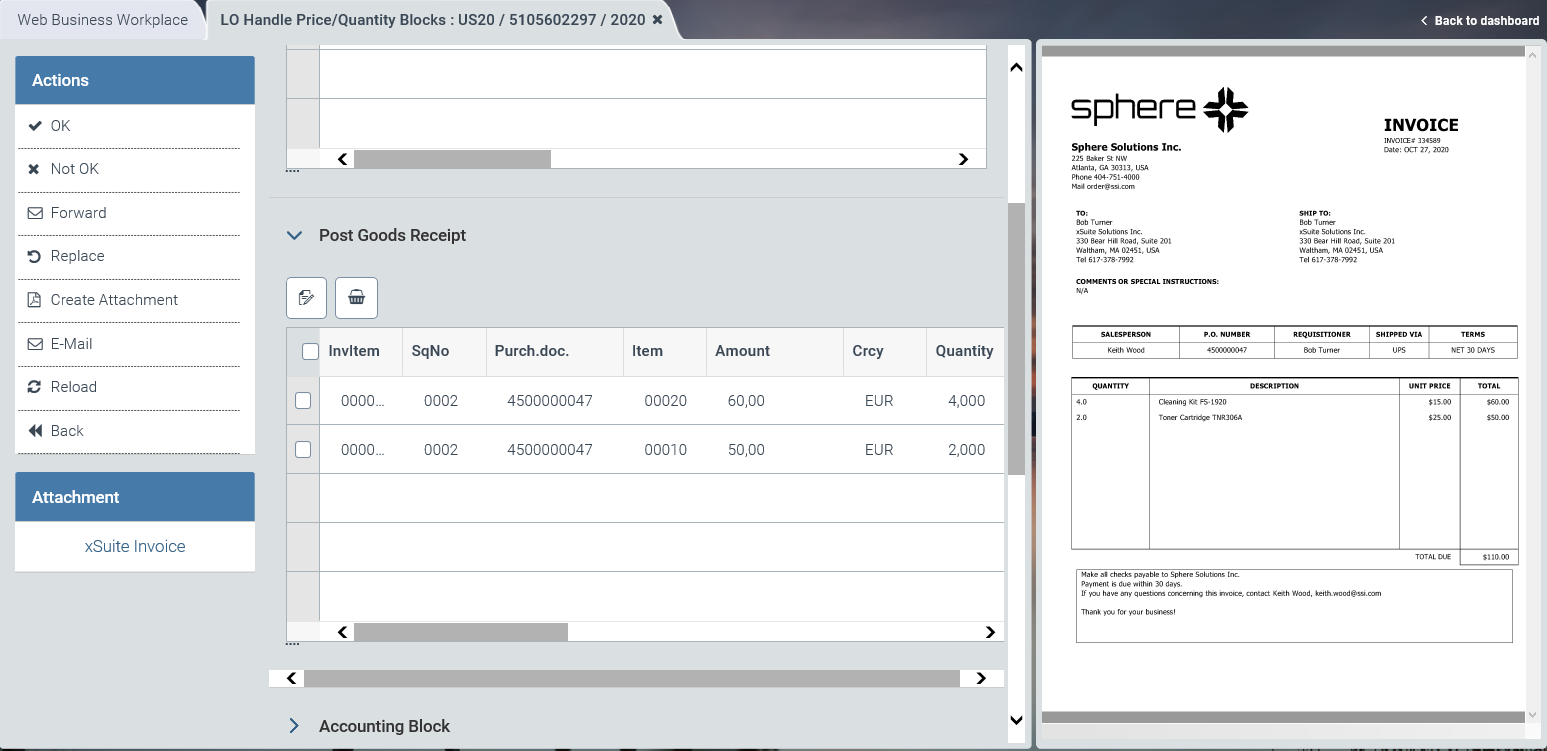
Task: Click the edit icon above goods receipt table
Action: (x=306, y=298)
